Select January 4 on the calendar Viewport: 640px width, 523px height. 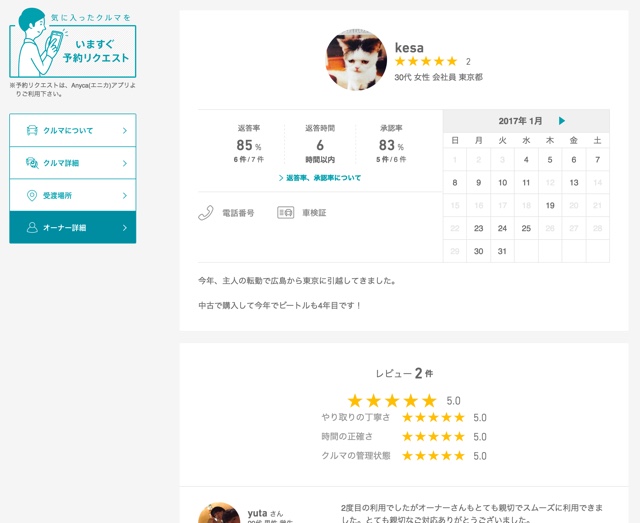tap(526, 160)
